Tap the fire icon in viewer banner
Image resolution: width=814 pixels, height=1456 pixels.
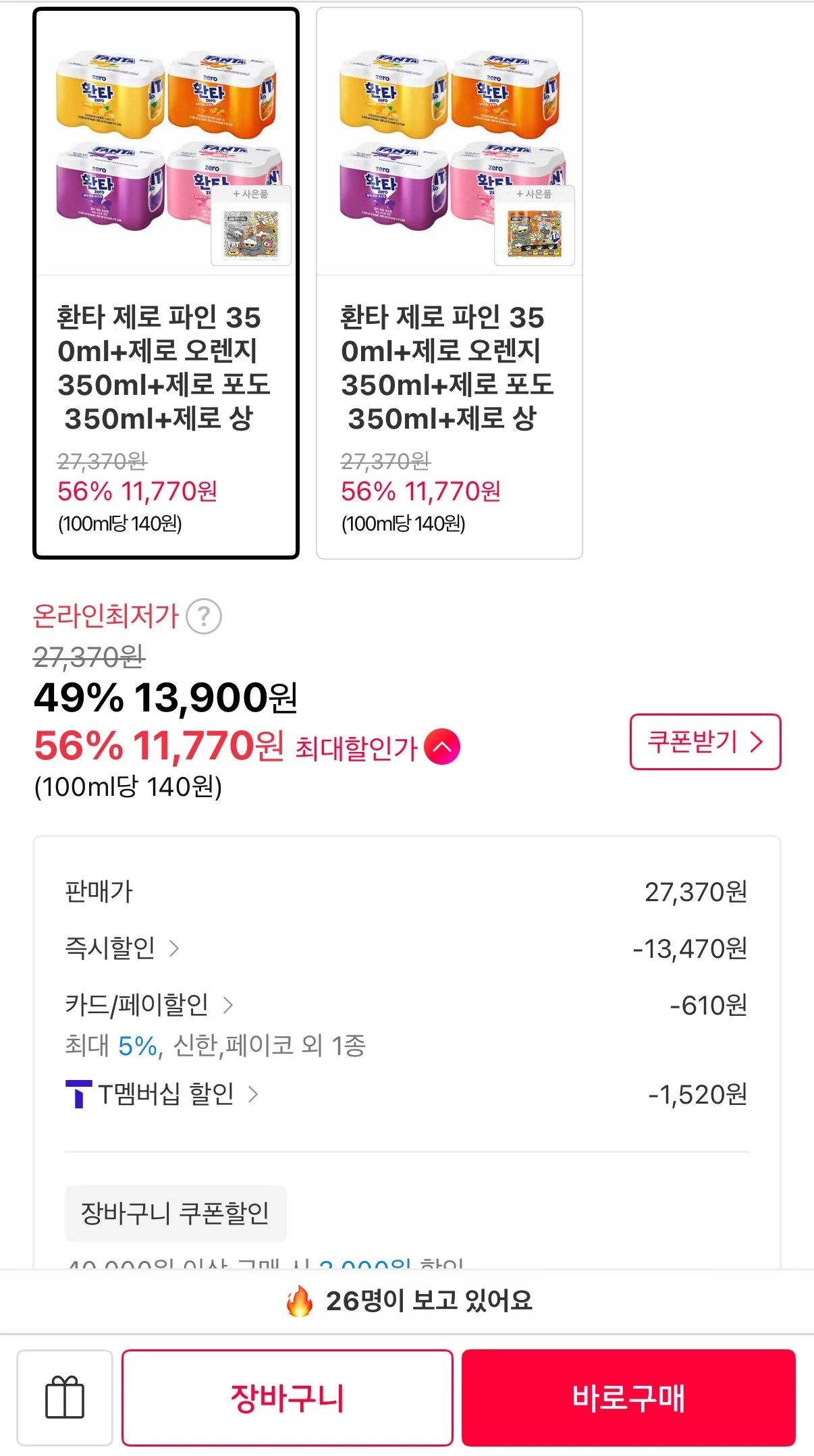coord(299,1300)
